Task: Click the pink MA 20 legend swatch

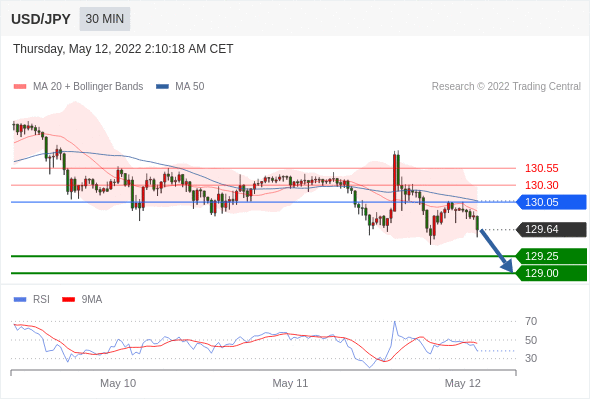Action: (20, 87)
